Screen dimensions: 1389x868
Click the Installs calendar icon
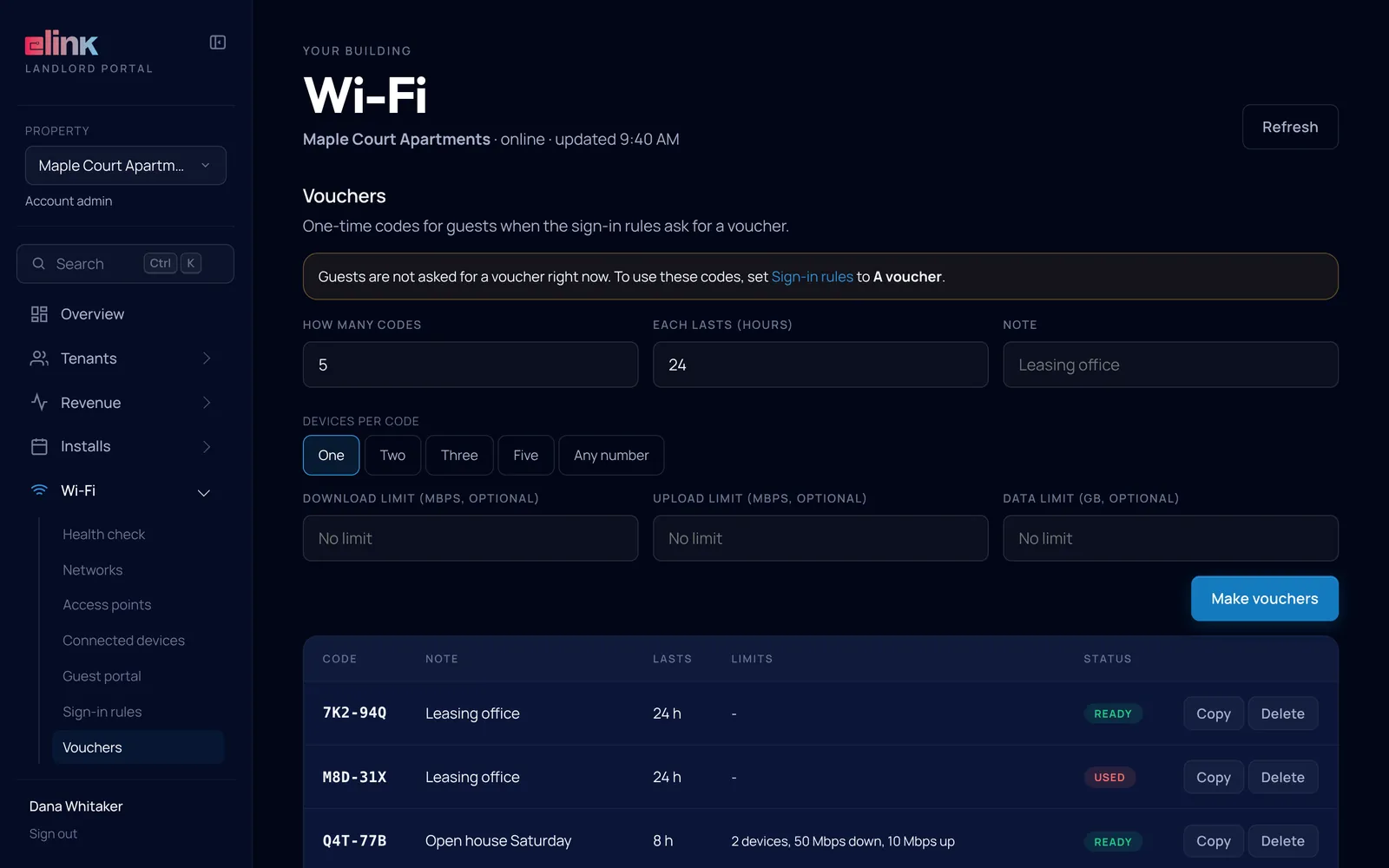[x=39, y=447]
